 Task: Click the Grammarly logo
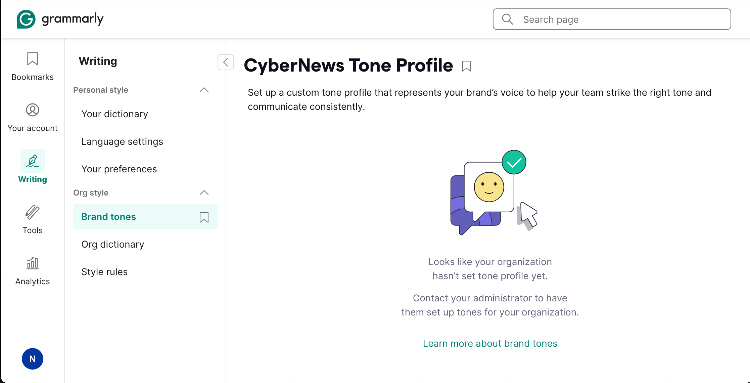60,20
